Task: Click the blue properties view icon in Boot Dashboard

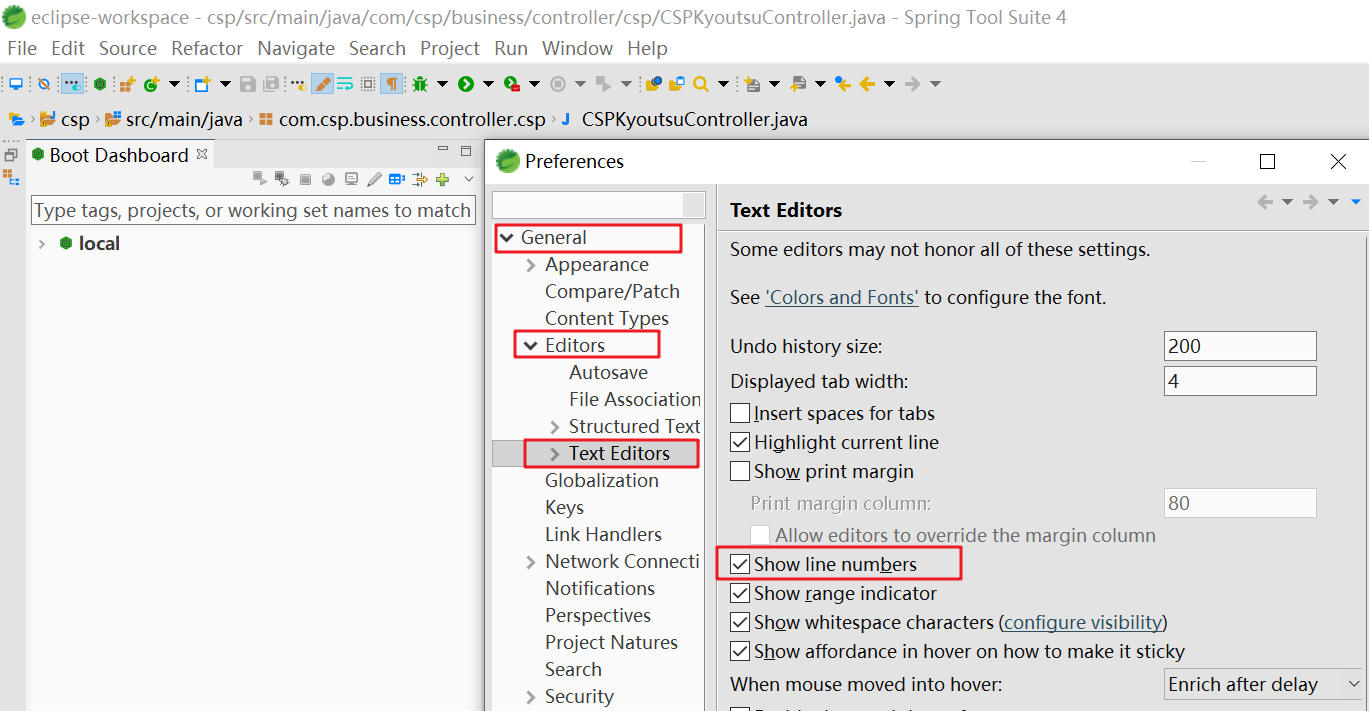Action: coord(397,179)
